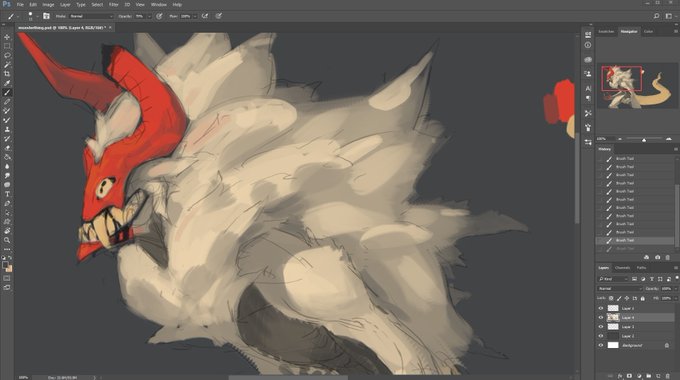This screenshot has height=380, width=680.
Task: Select the Move tool
Action: [x=7, y=37]
